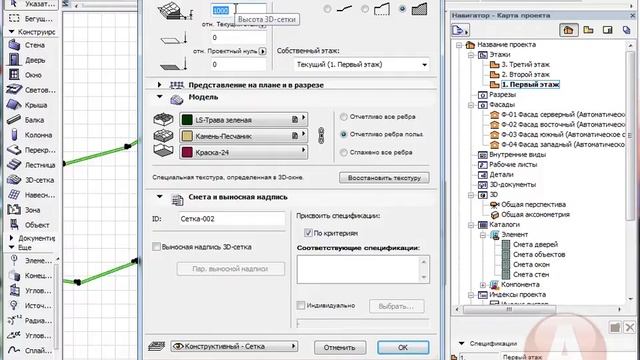Open the Конструктивный - Сетка layer dropdown
The width and height of the screenshot is (640, 360).
coord(234,347)
